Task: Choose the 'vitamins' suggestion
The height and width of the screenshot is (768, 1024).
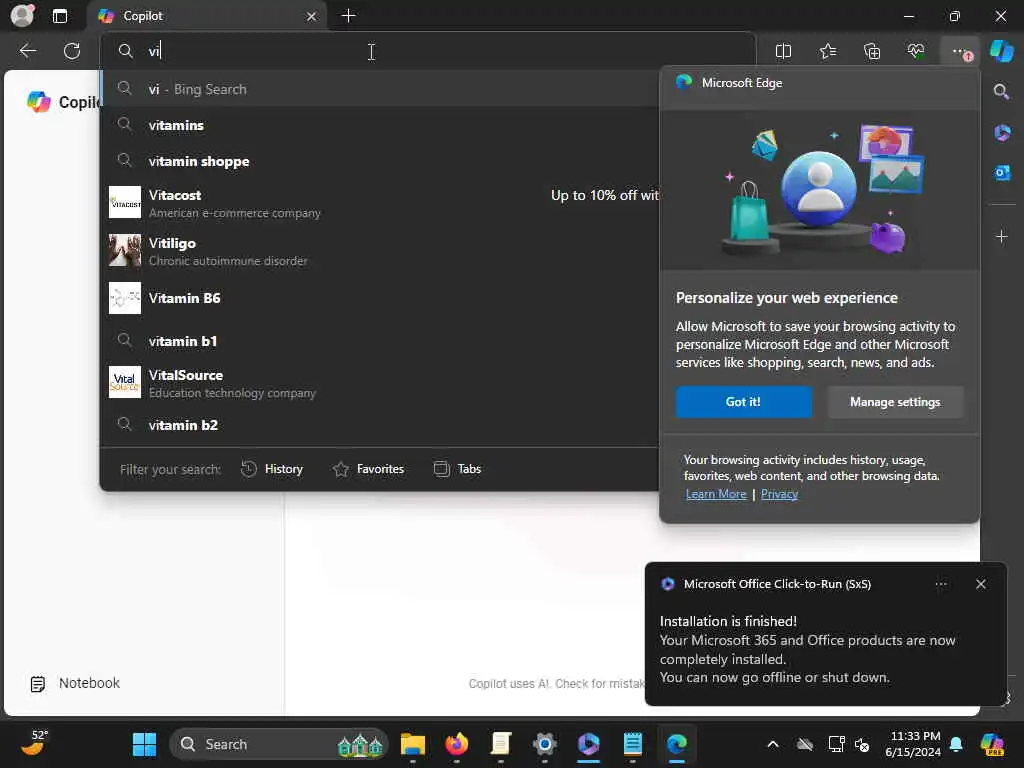Action: (x=379, y=125)
